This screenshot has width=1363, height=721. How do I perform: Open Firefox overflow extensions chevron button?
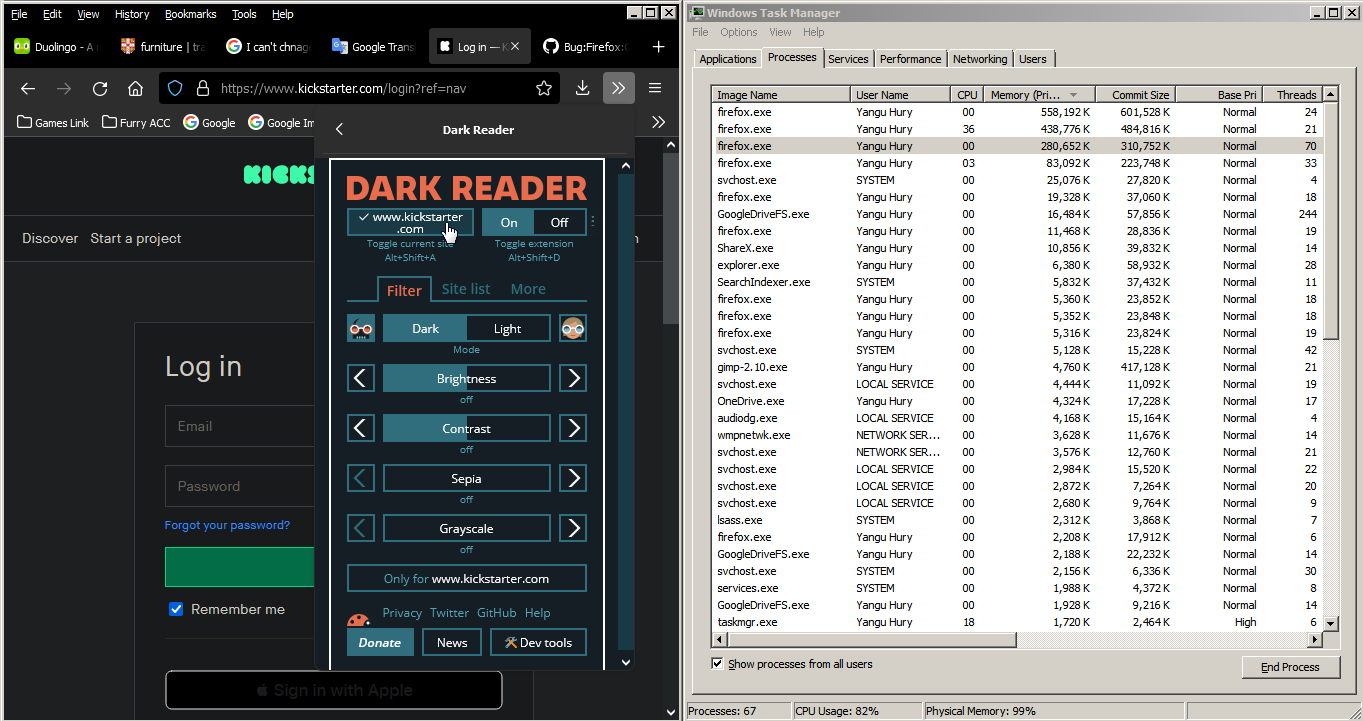tap(619, 88)
